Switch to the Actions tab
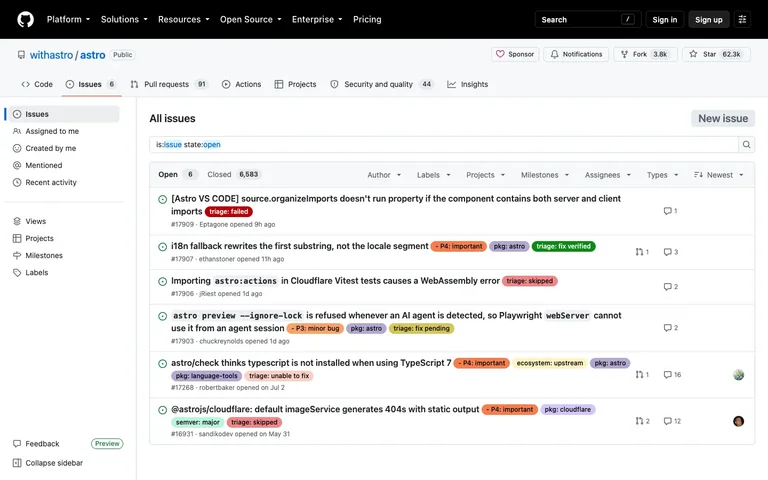768x480 pixels. point(241,84)
